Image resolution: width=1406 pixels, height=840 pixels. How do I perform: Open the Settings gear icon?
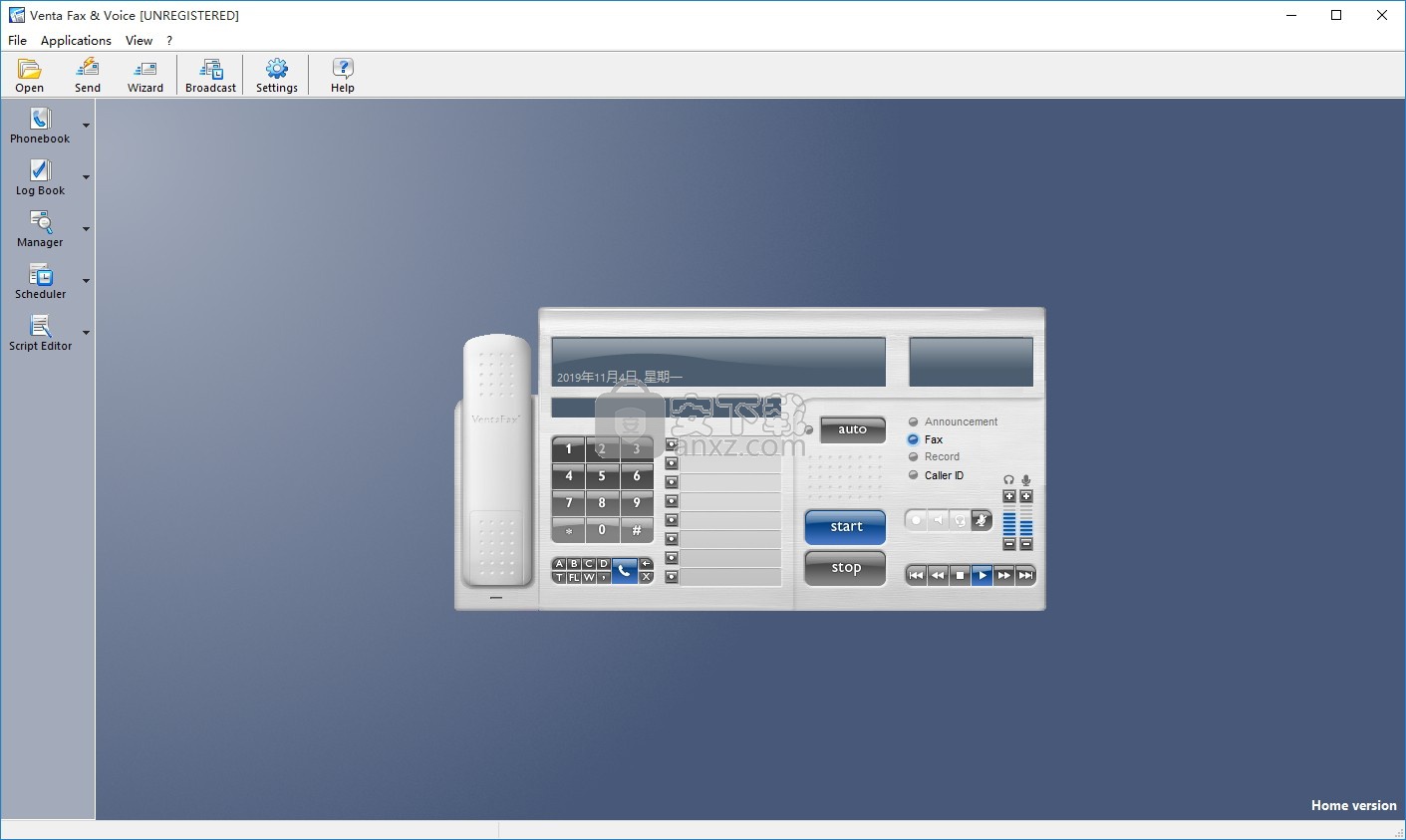[277, 75]
